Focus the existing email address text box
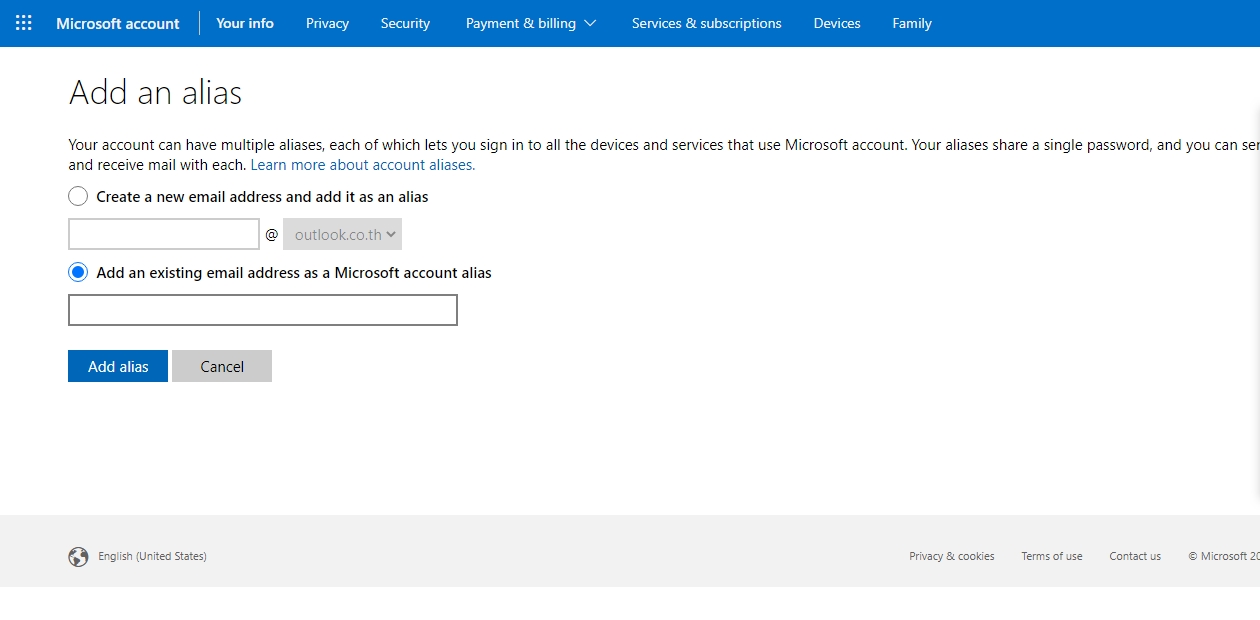1260x620 pixels. pos(262,310)
